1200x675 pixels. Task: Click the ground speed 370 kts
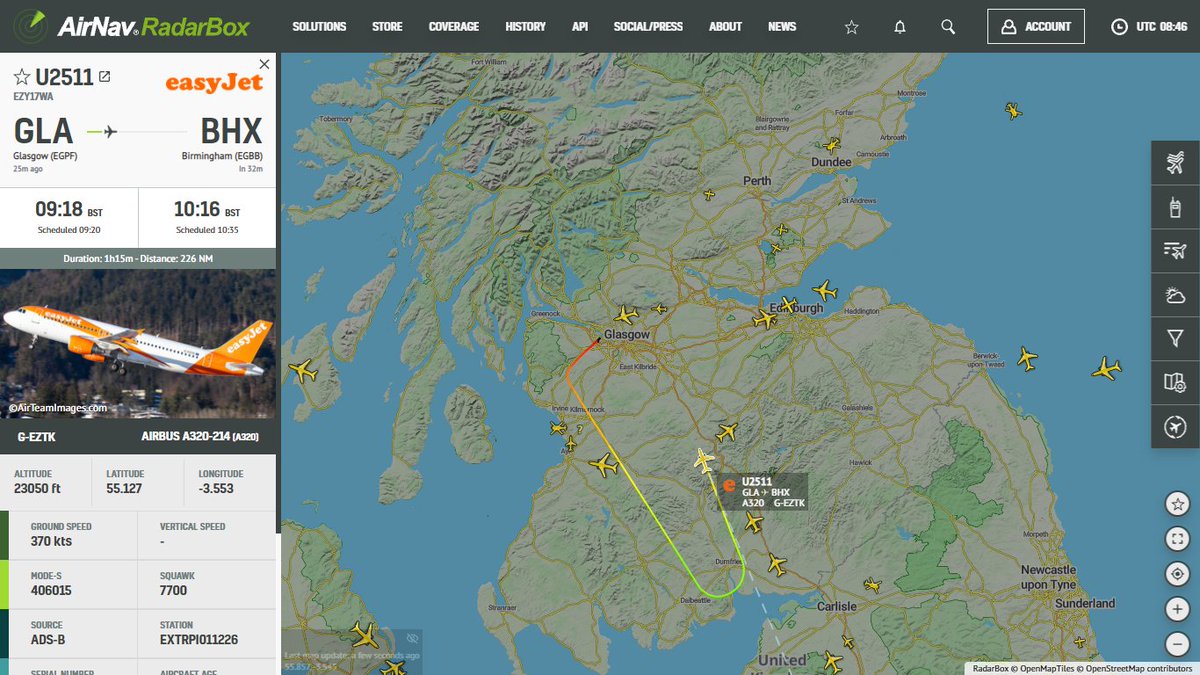tap(51, 541)
